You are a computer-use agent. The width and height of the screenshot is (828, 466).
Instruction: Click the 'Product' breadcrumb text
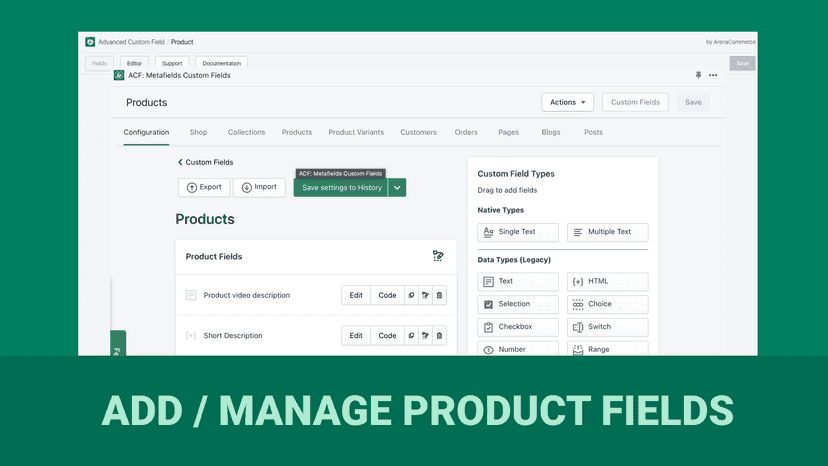tap(182, 42)
